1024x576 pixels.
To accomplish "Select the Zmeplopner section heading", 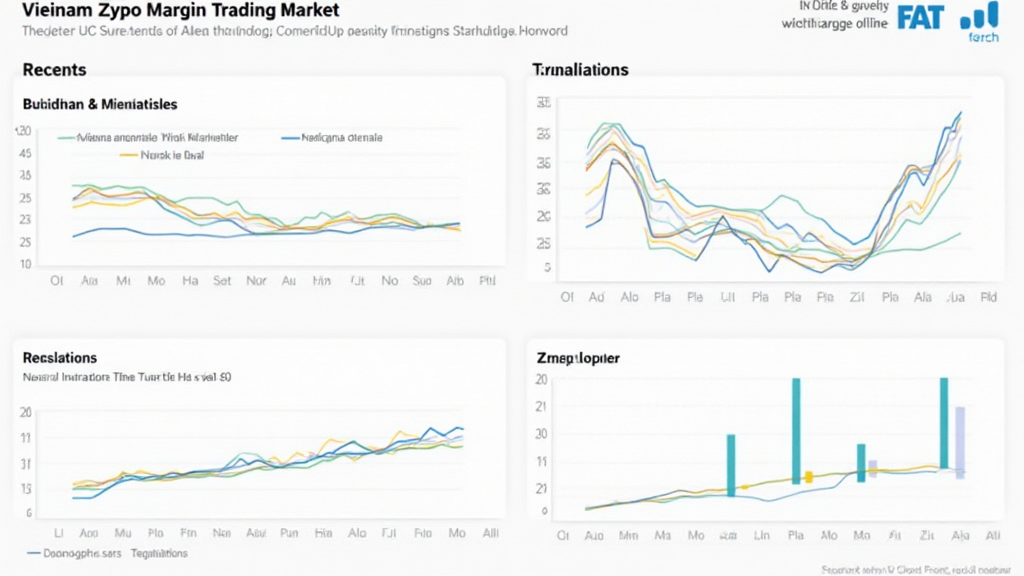I will tap(578, 357).
